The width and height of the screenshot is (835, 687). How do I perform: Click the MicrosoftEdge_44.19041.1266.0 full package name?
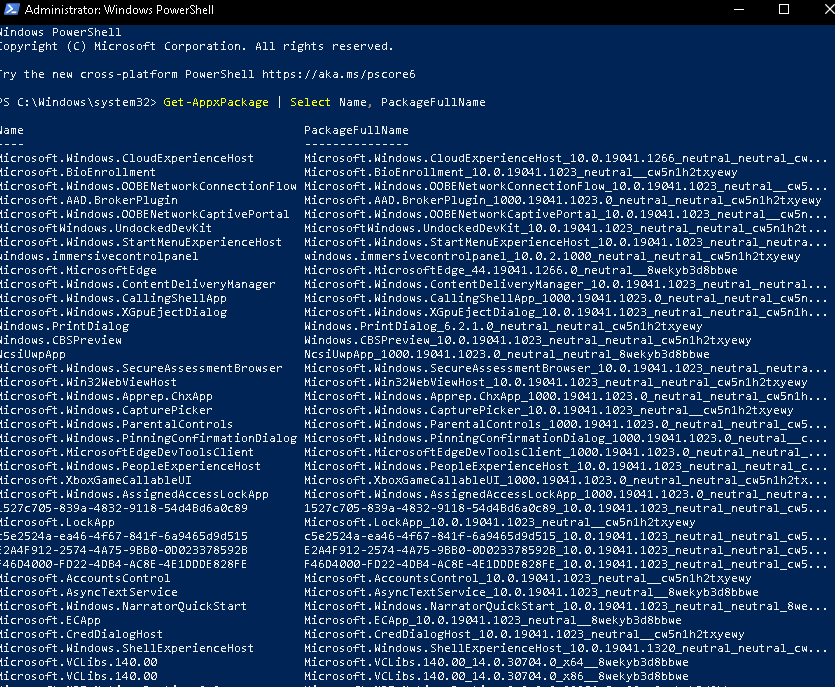tap(520, 271)
